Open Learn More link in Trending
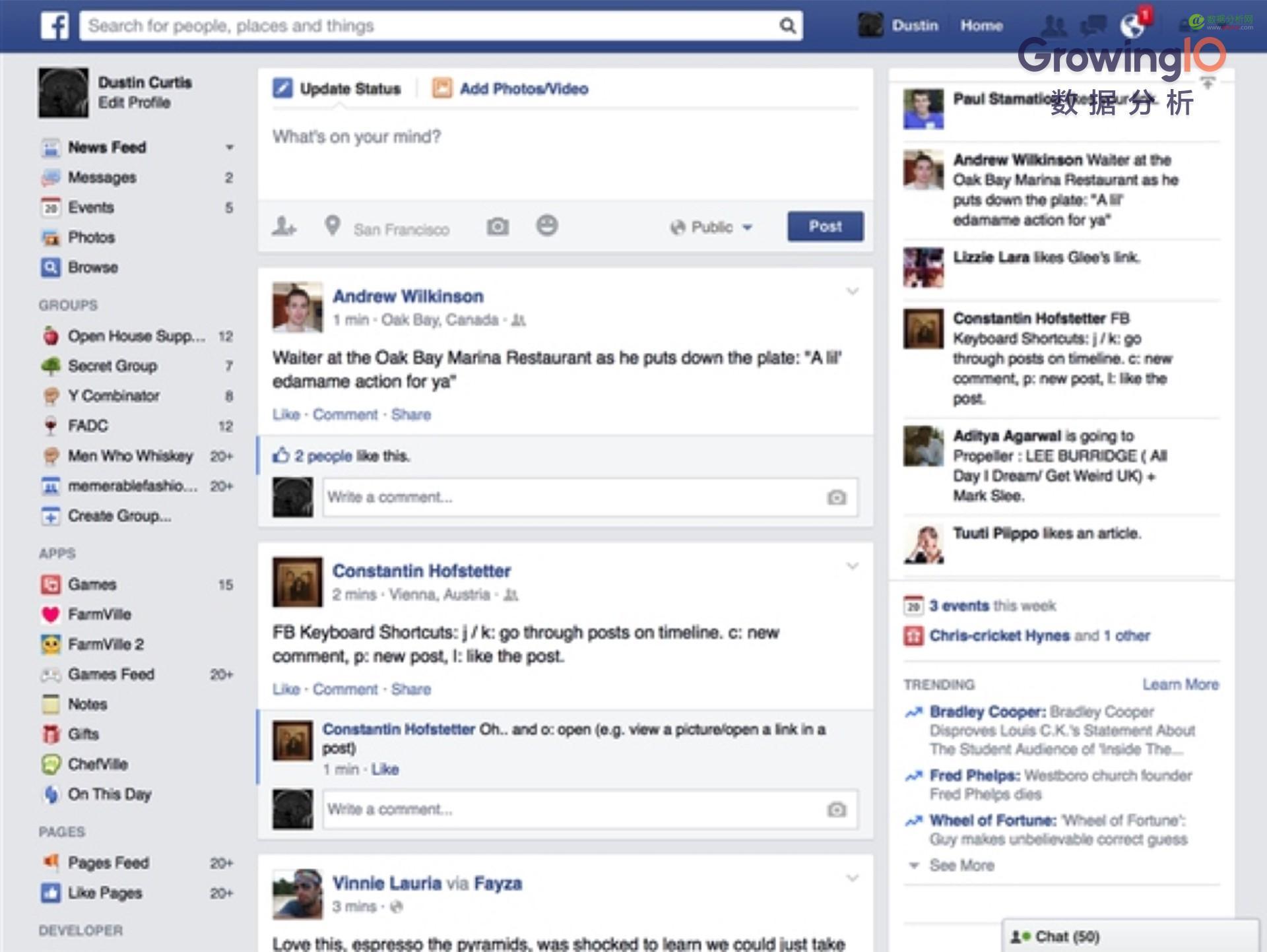This screenshot has width=1267, height=952. pos(1180,685)
